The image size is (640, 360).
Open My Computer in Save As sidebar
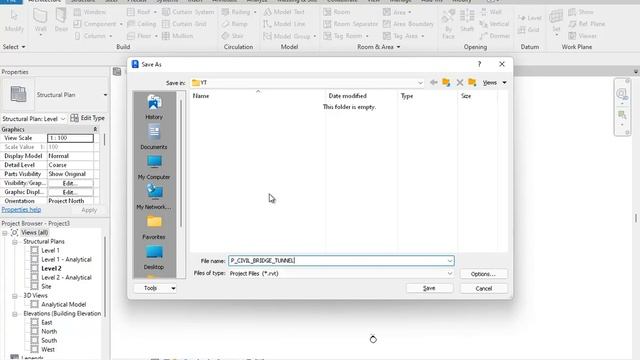tap(154, 167)
